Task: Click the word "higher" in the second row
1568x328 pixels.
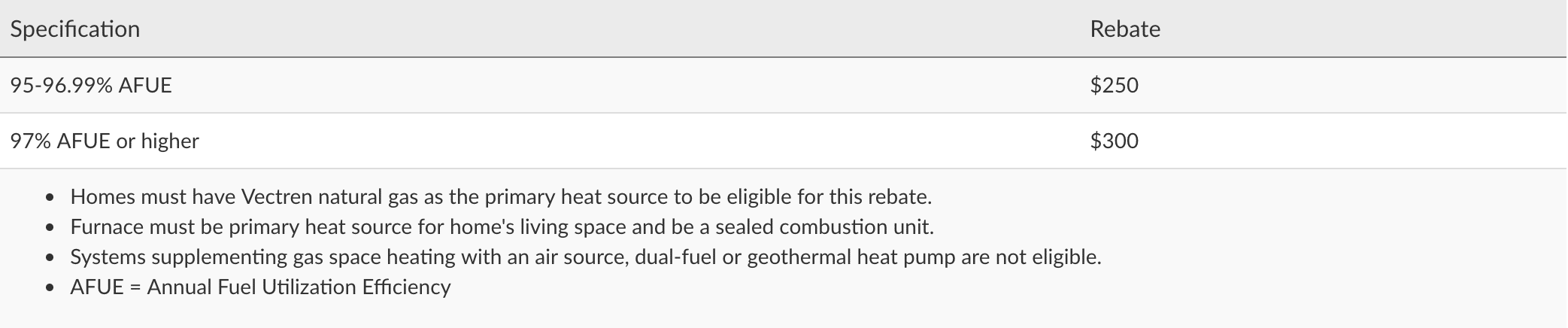Action: [x=170, y=141]
